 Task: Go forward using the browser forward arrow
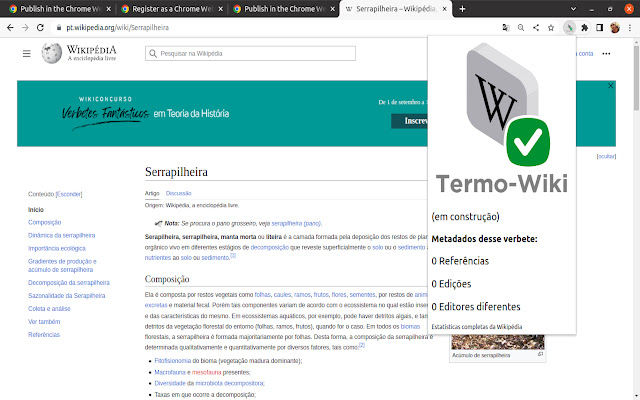(x=25, y=28)
